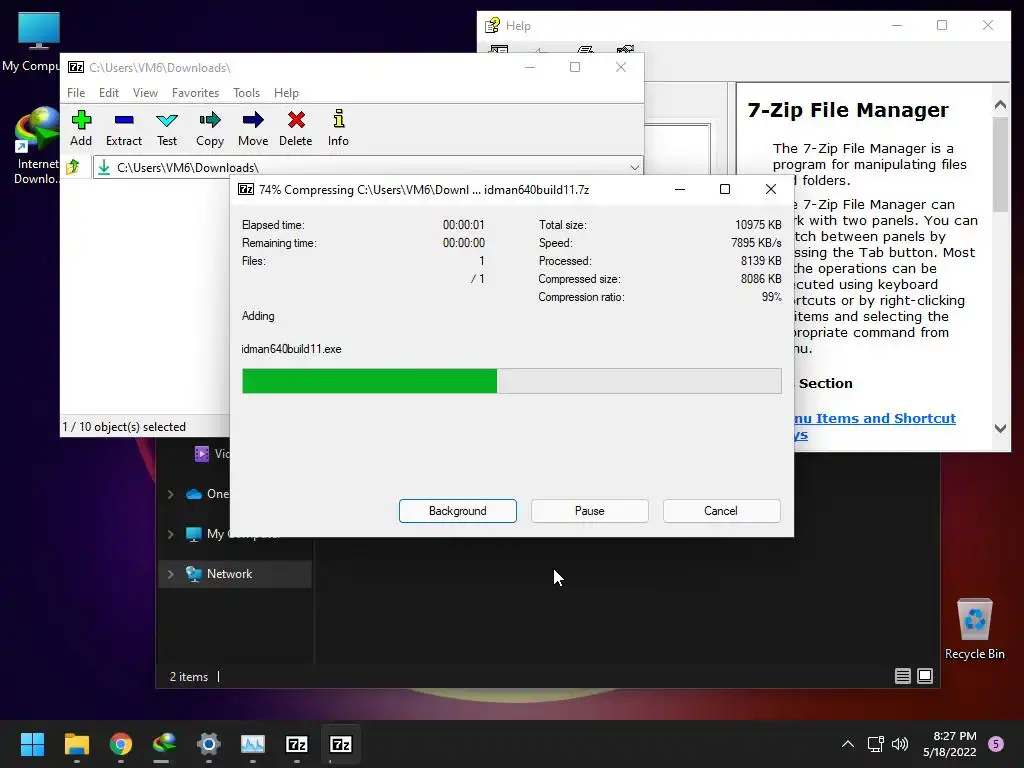1024x768 pixels.
Task: Select the OneDrive cloud icon in sidebar
Action: pyautogui.click(x=194, y=494)
